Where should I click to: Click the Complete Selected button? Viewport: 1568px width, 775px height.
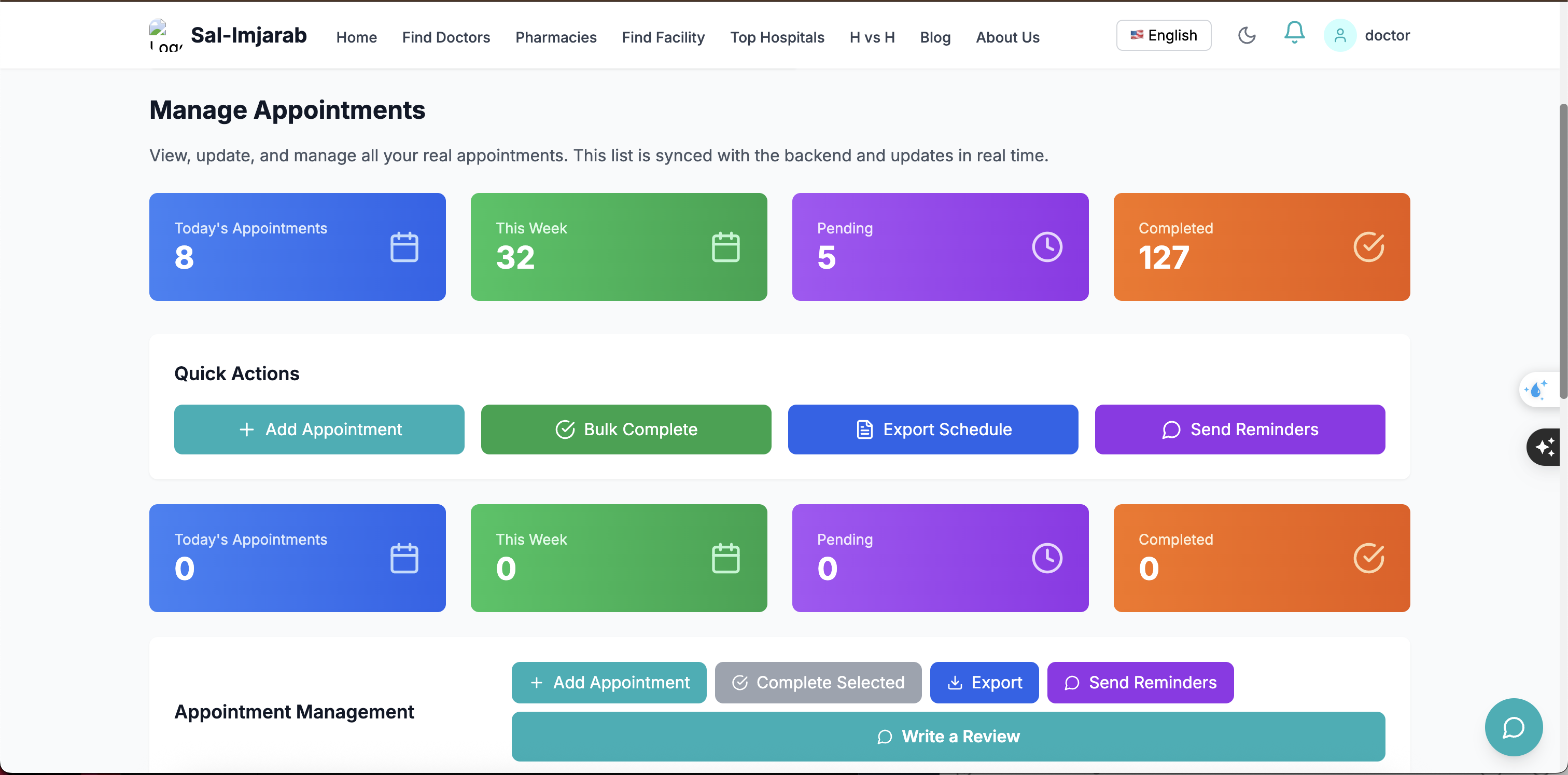point(818,683)
